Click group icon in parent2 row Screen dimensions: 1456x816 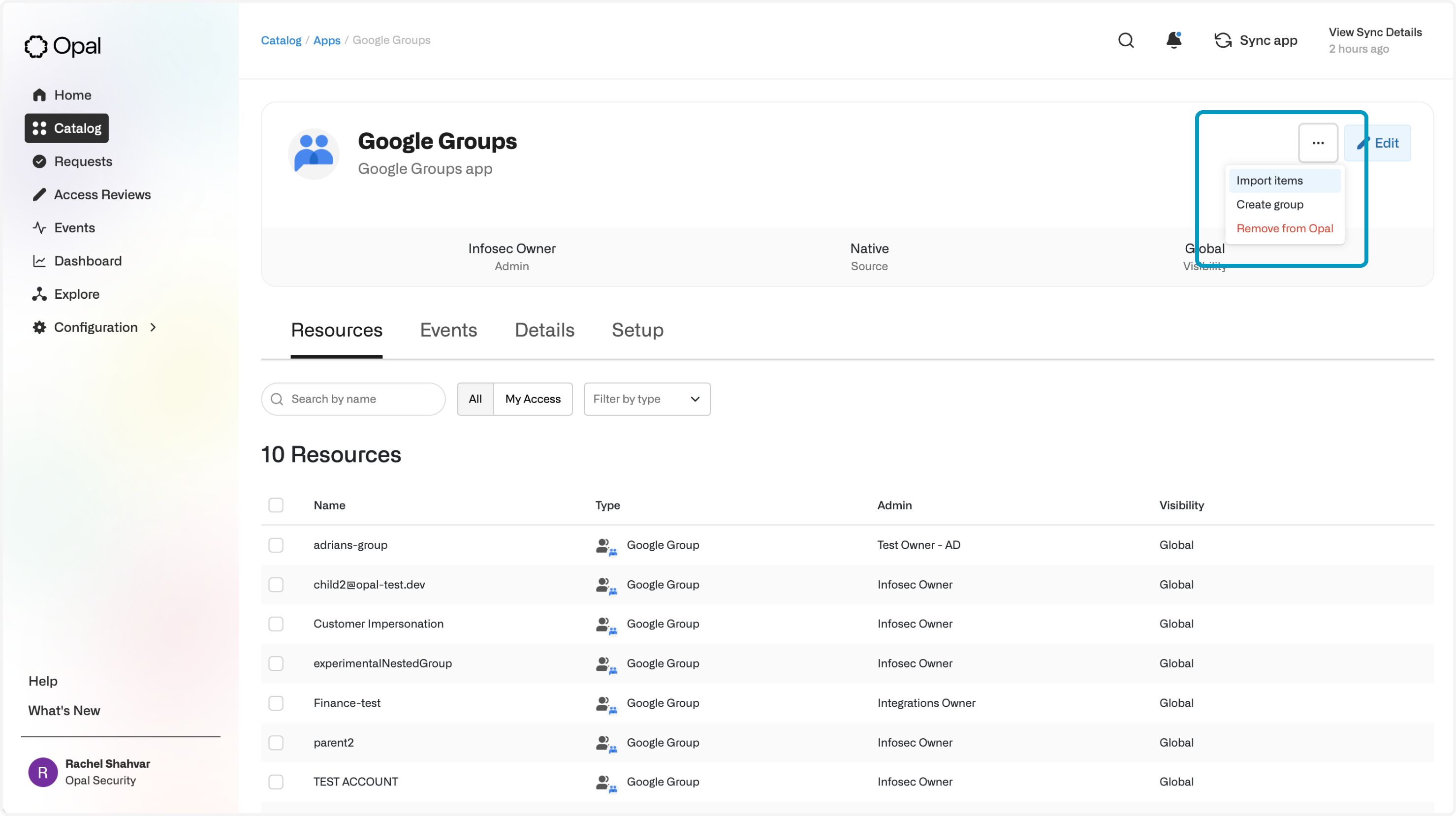click(x=606, y=744)
